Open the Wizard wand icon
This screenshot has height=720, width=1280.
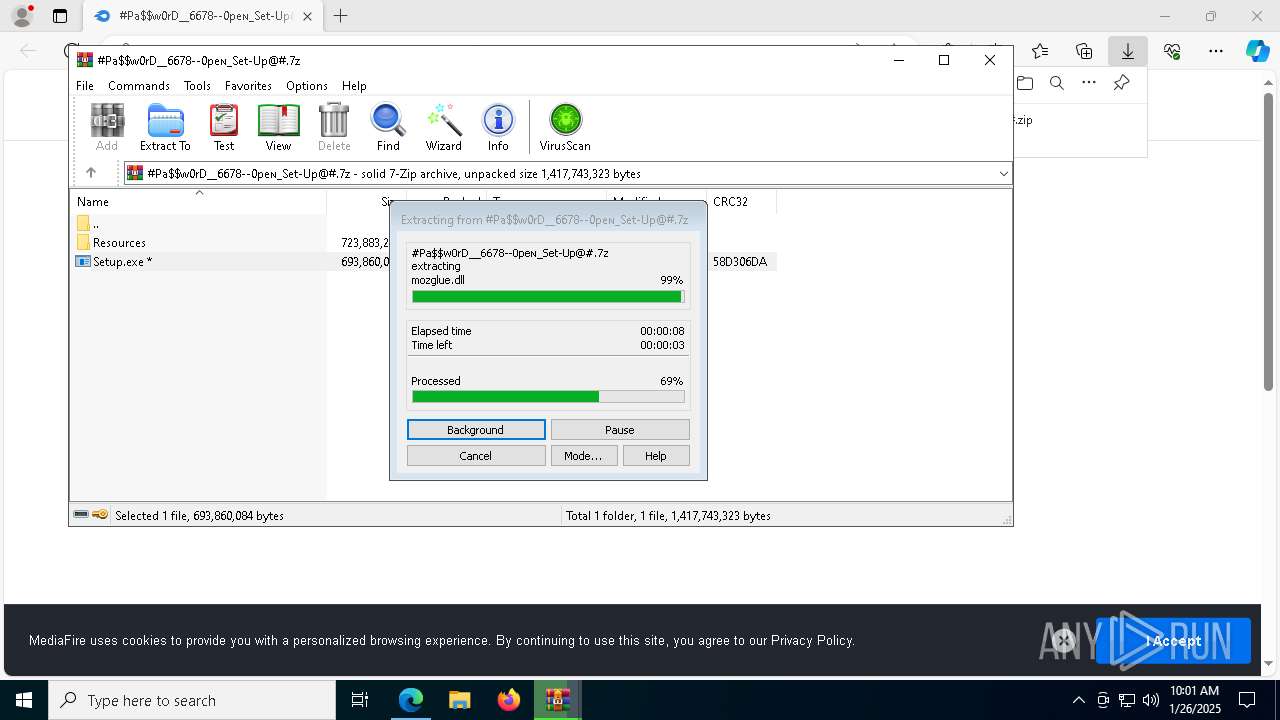[x=444, y=127]
